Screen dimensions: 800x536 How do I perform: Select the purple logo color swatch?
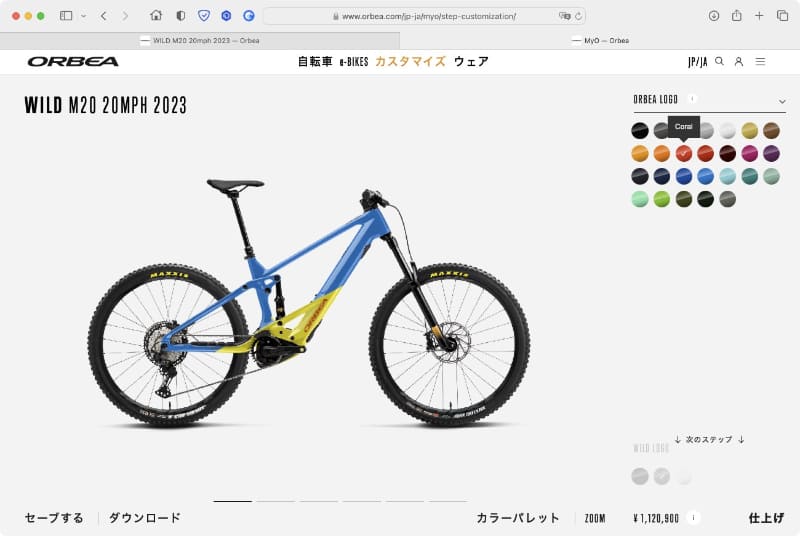point(771,153)
